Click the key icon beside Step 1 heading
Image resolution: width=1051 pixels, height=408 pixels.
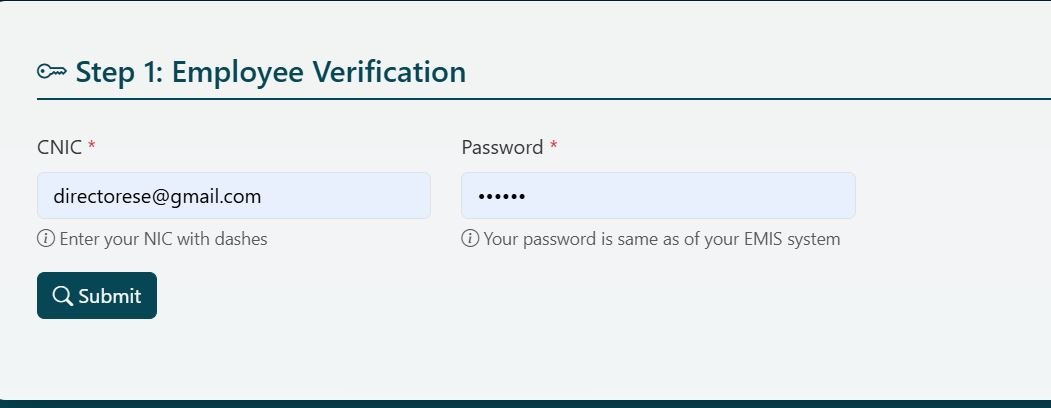tap(52, 71)
